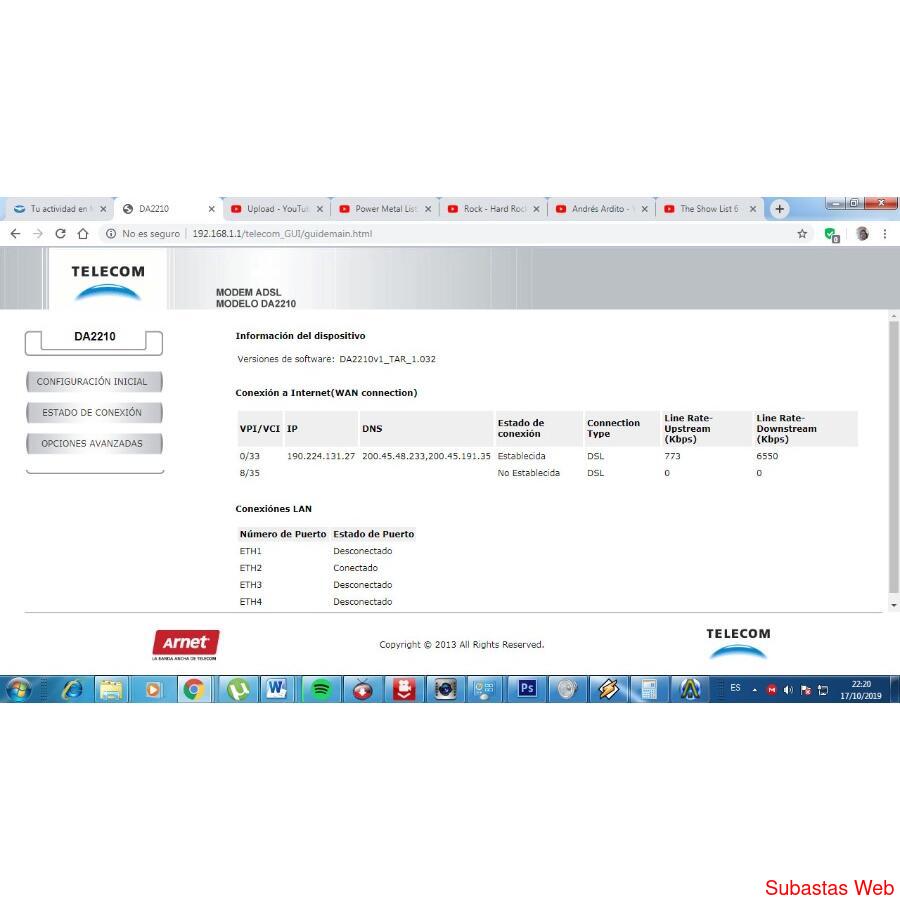Reload the page with the refresh icon
The image size is (900, 900).
pyautogui.click(x=61, y=234)
